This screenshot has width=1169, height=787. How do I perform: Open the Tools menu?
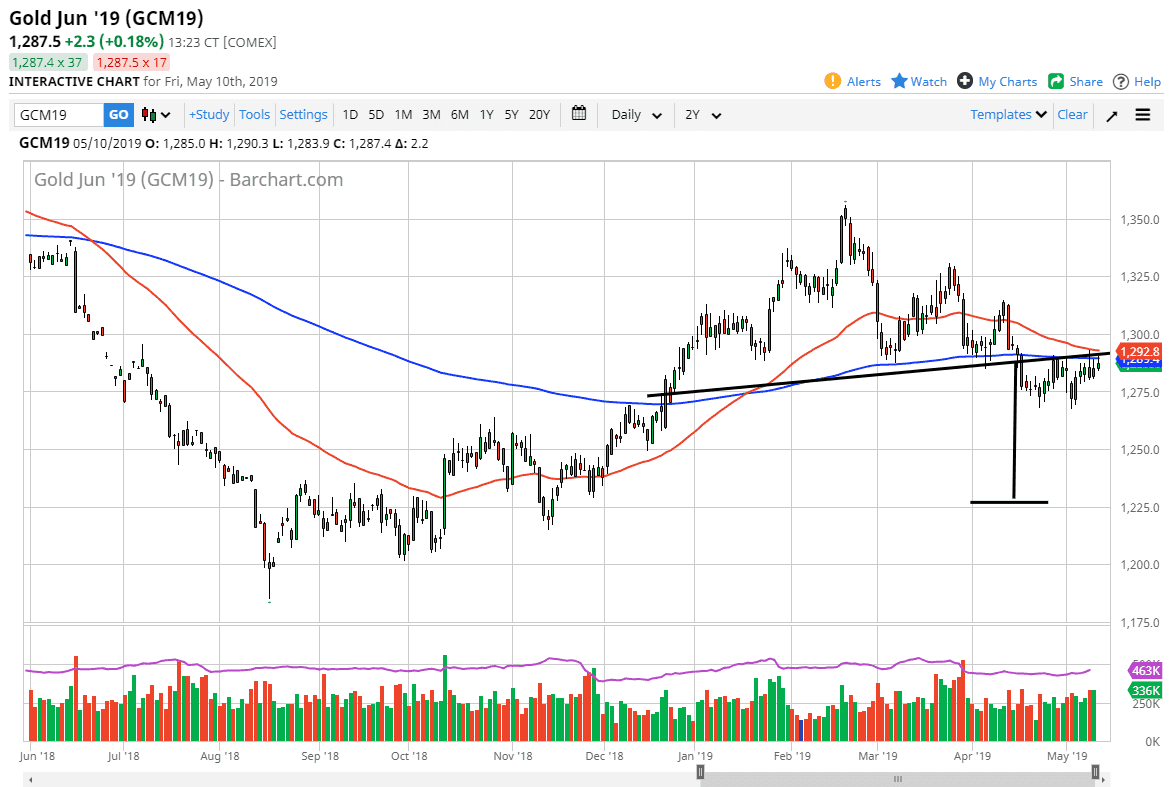point(254,114)
